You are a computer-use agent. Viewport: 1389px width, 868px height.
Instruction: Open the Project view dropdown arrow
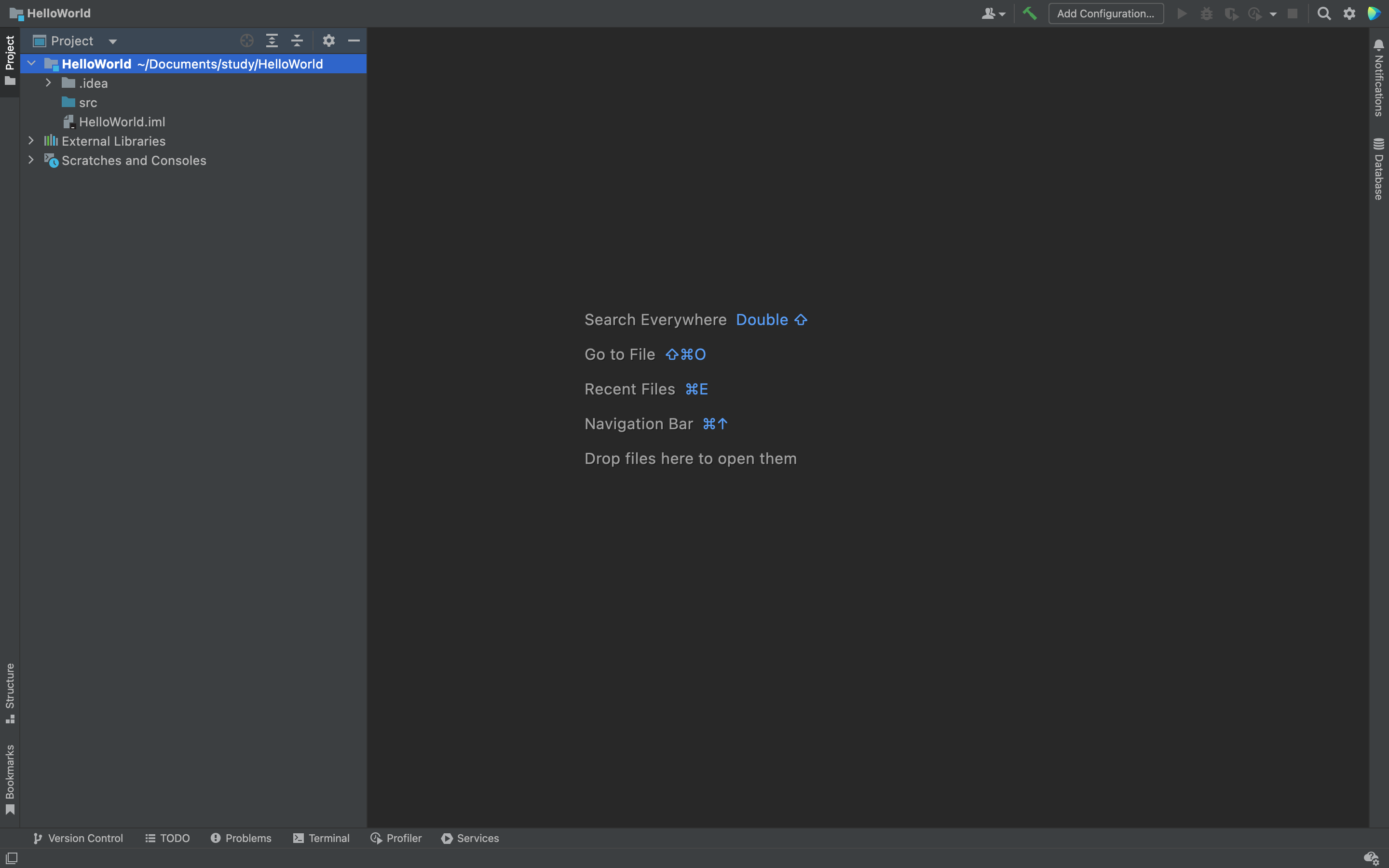click(x=113, y=41)
